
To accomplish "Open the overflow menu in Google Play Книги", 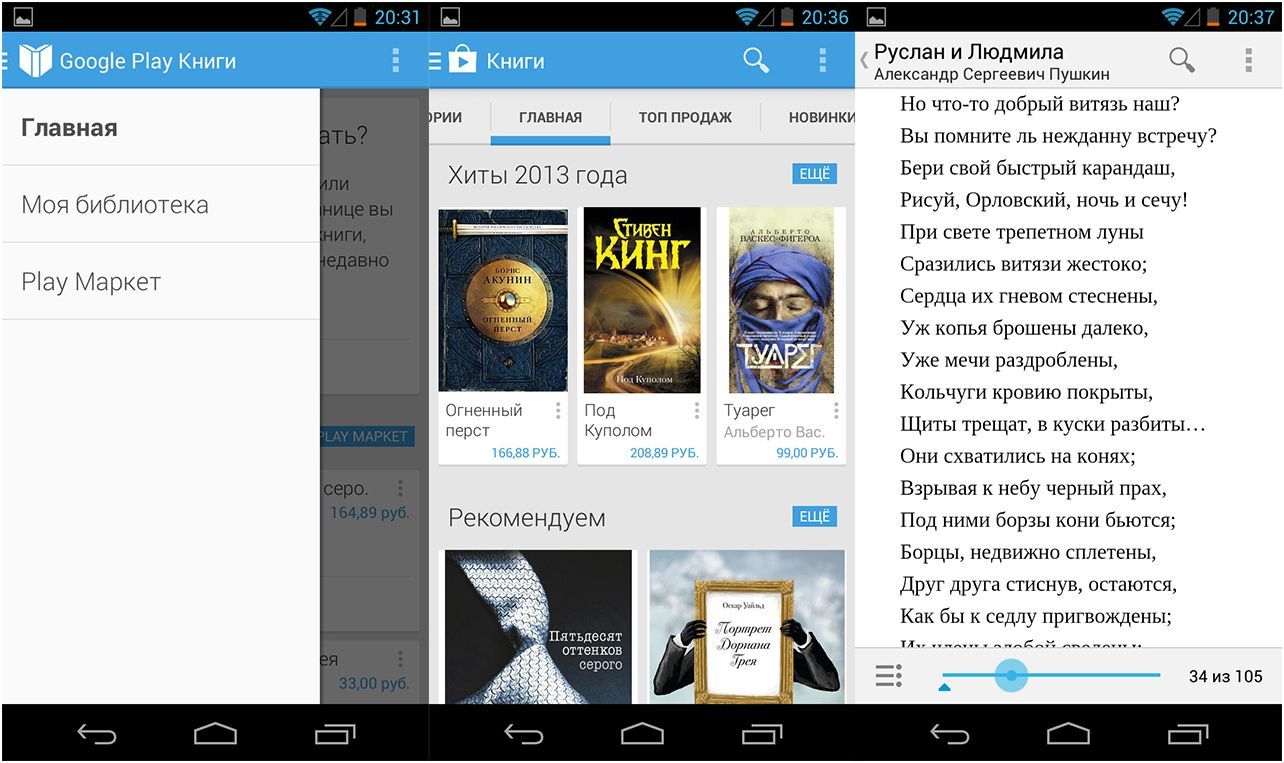I will 395,60.
